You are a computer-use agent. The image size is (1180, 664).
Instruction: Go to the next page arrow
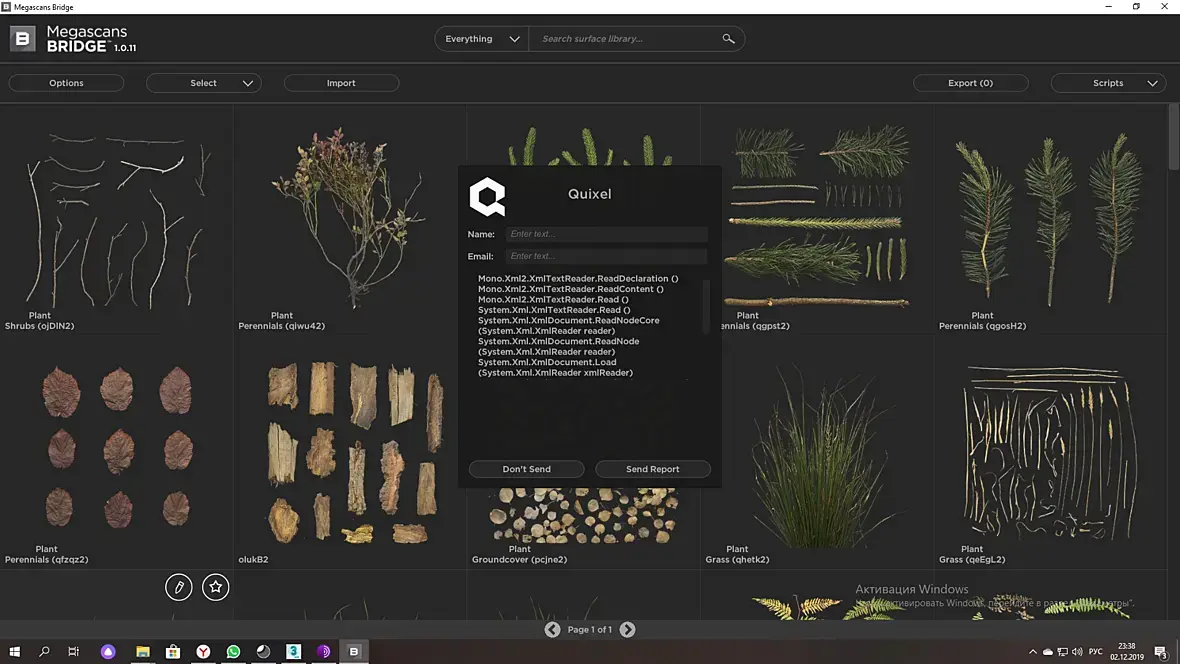coord(627,629)
